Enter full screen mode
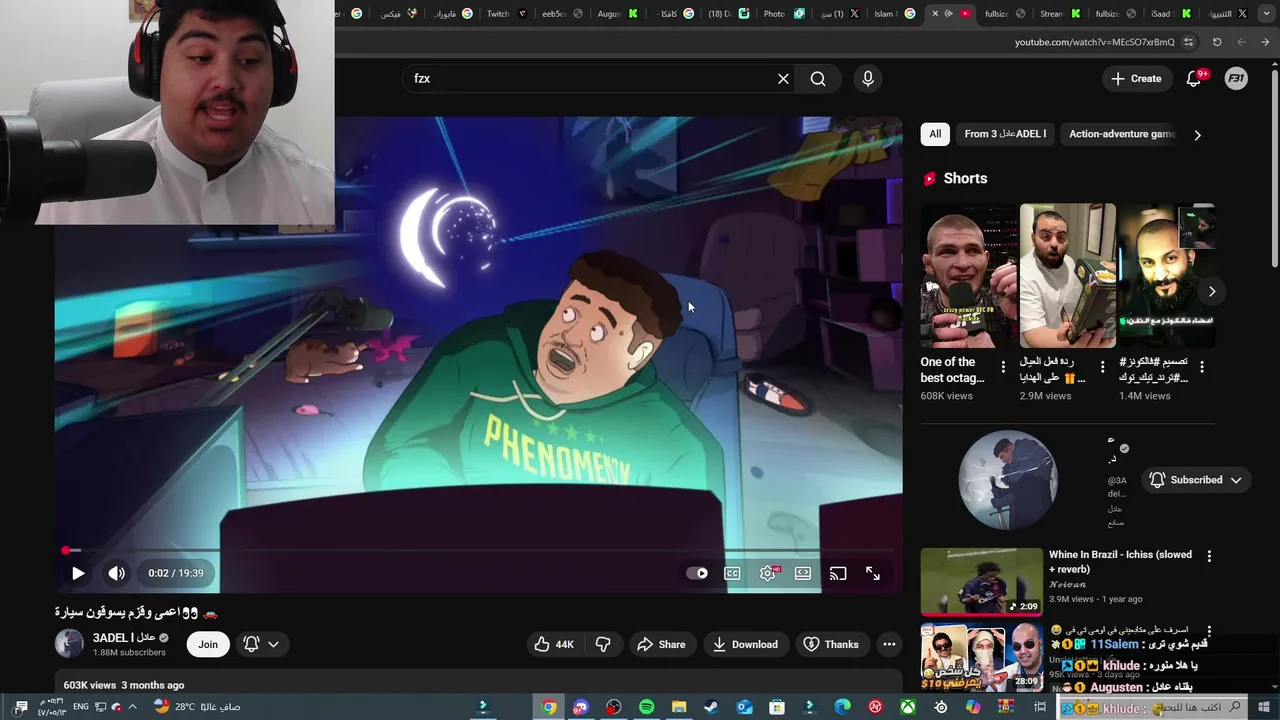 click(x=873, y=573)
